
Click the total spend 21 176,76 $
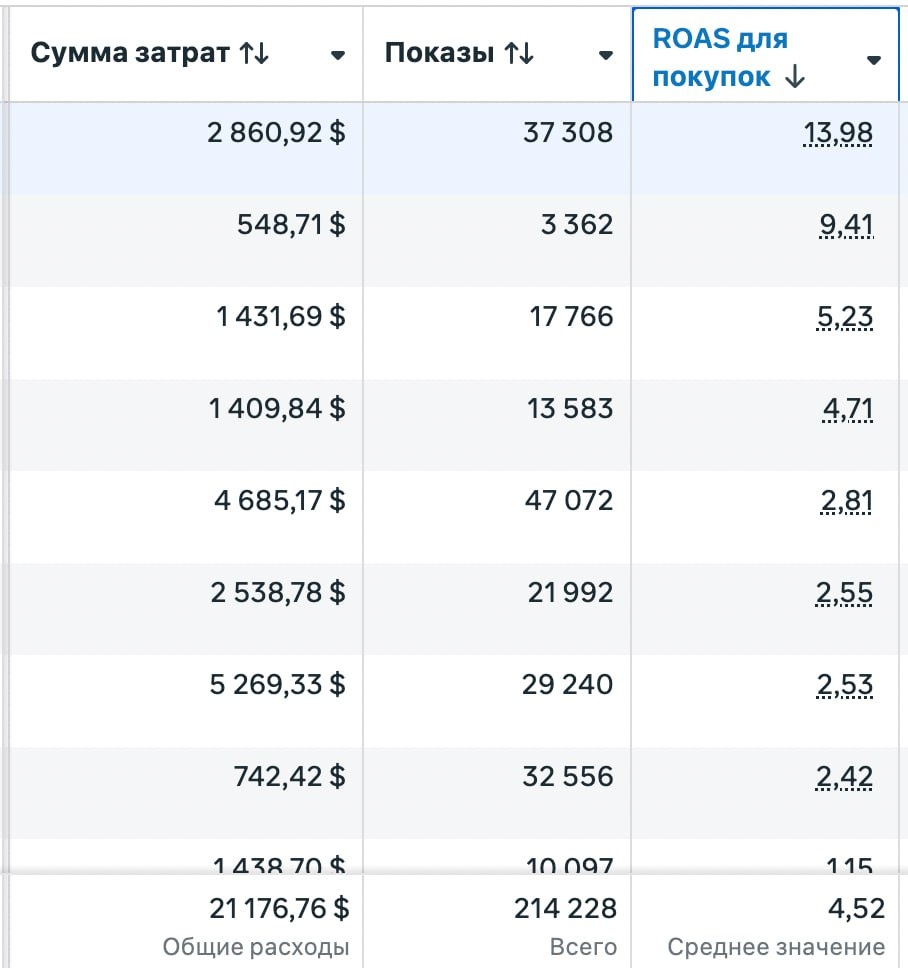[x=279, y=908]
